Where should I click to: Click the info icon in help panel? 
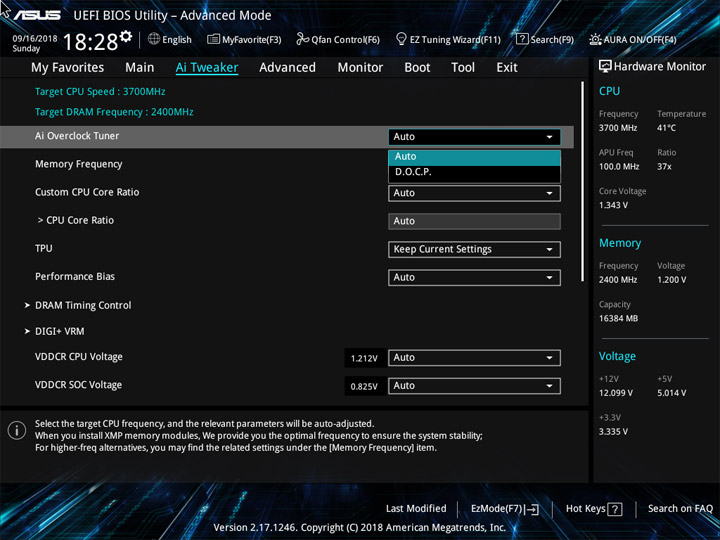point(17,431)
